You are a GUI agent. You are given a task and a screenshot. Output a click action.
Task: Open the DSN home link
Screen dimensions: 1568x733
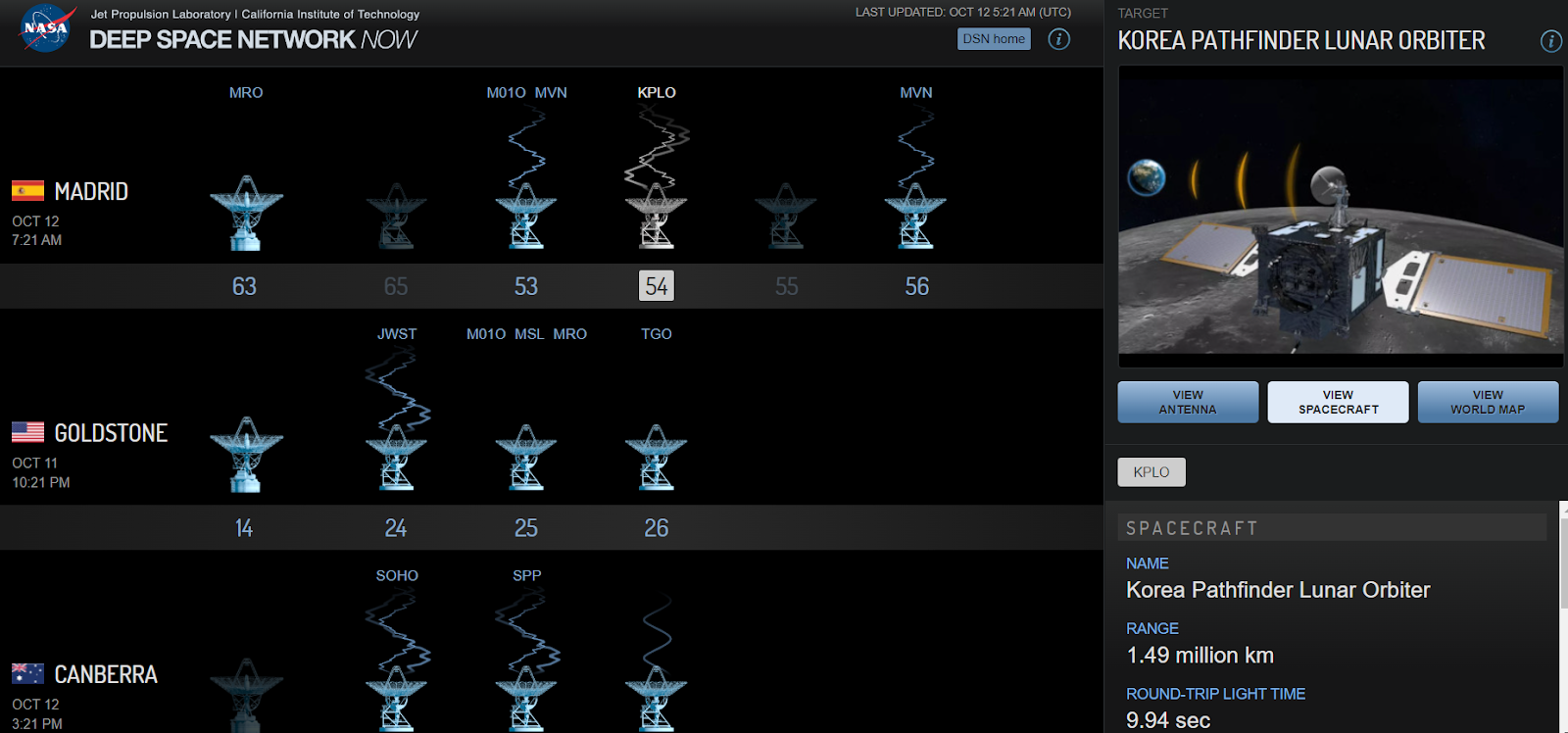(994, 39)
